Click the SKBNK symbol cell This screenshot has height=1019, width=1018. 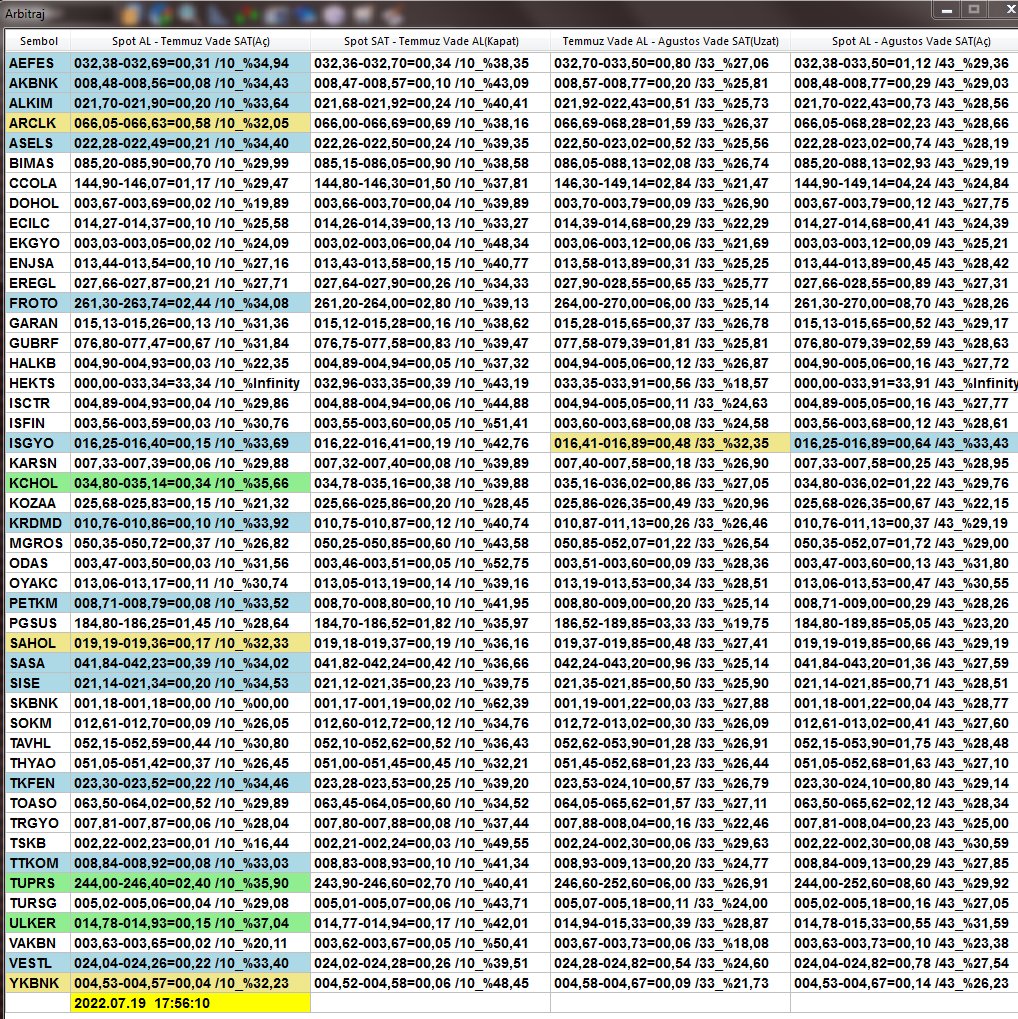(38, 703)
